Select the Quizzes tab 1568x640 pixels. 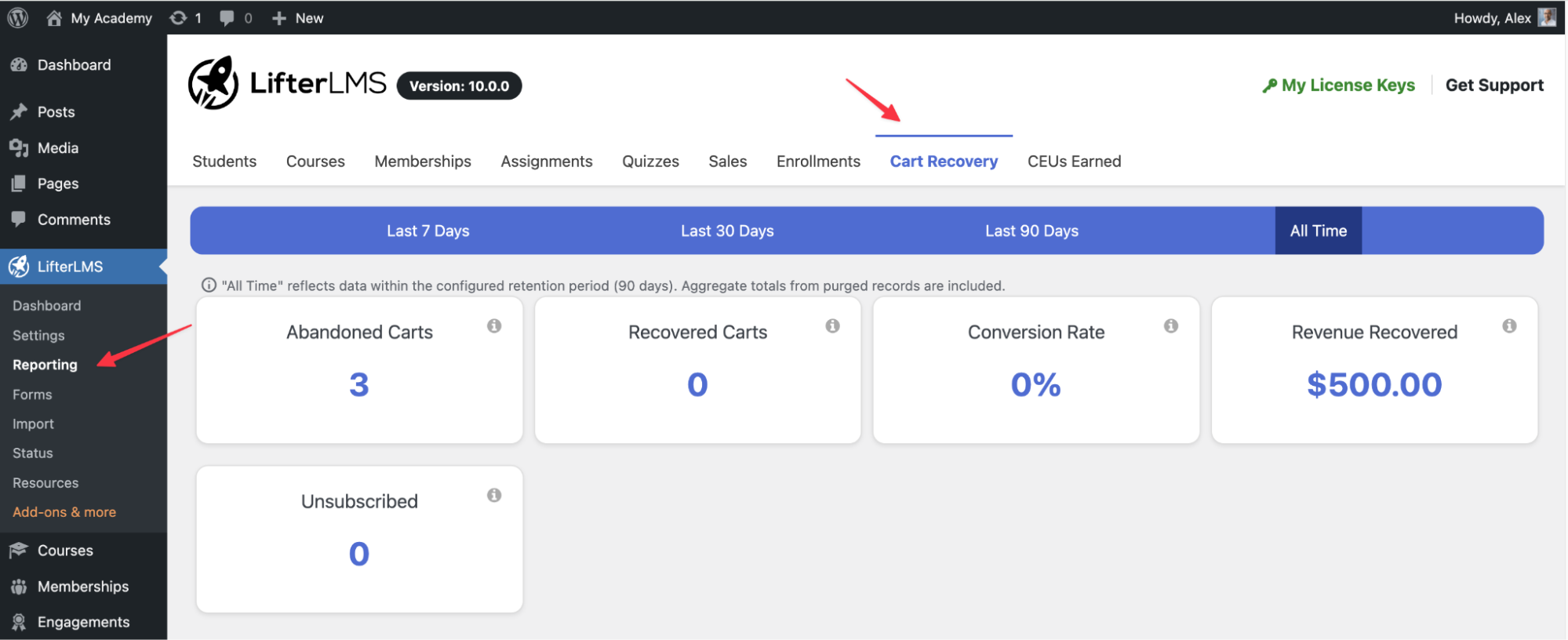point(651,162)
